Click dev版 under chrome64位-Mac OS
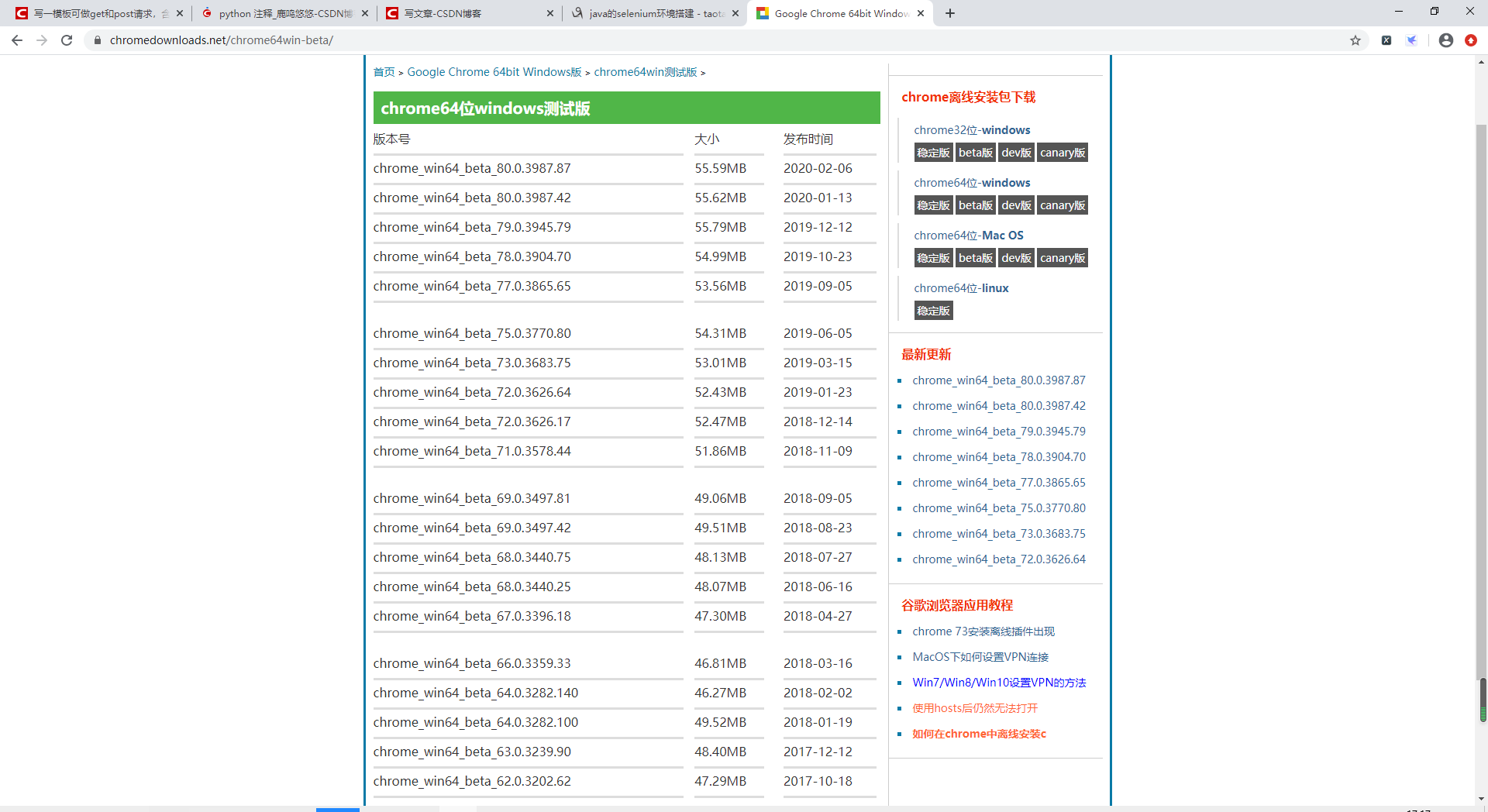This screenshot has height=812, width=1488. pyautogui.click(x=1016, y=258)
